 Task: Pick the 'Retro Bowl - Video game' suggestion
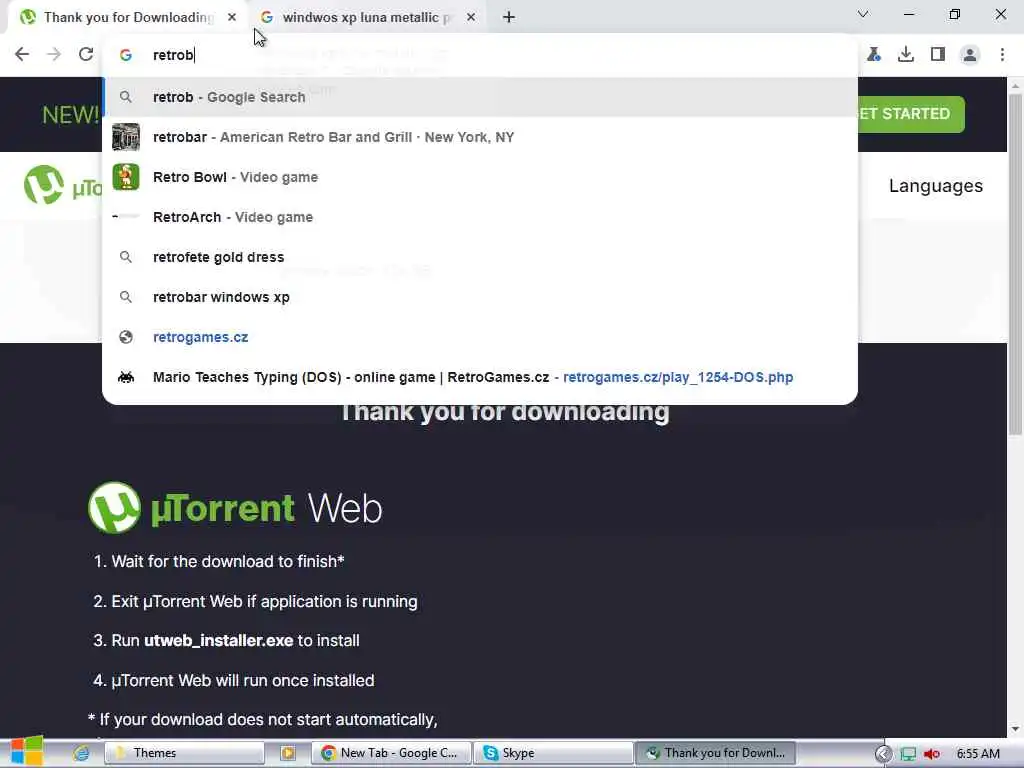coord(480,177)
